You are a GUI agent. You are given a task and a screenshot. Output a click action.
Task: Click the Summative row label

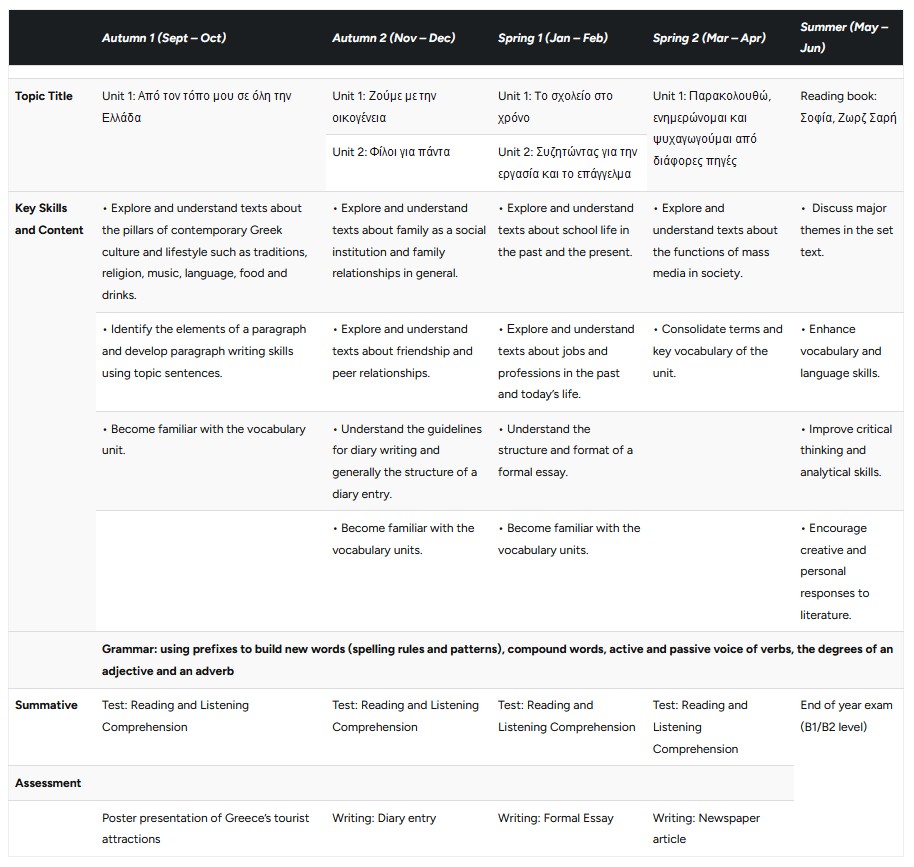(x=46, y=706)
